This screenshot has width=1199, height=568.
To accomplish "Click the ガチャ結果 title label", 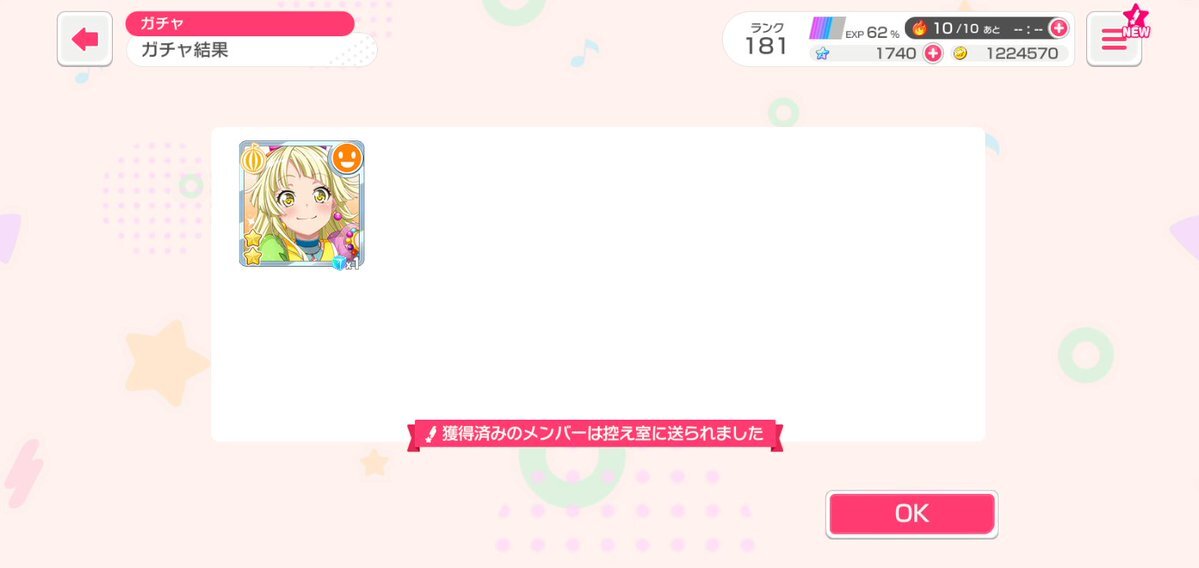I will coord(184,50).
